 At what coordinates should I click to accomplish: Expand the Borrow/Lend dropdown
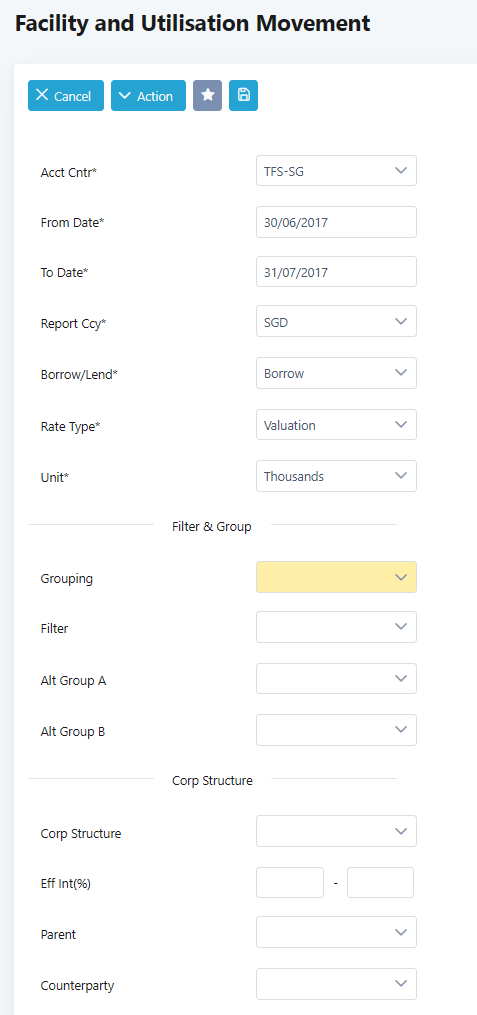(x=337, y=373)
